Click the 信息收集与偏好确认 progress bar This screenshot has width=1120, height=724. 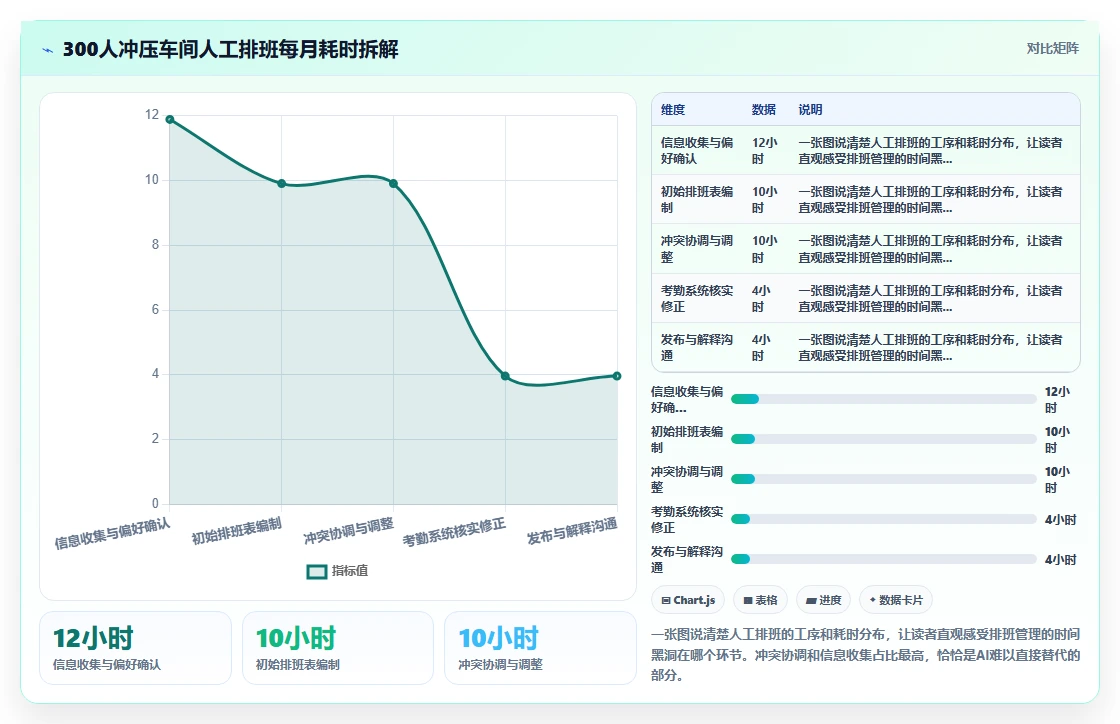[x=884, y=399]
